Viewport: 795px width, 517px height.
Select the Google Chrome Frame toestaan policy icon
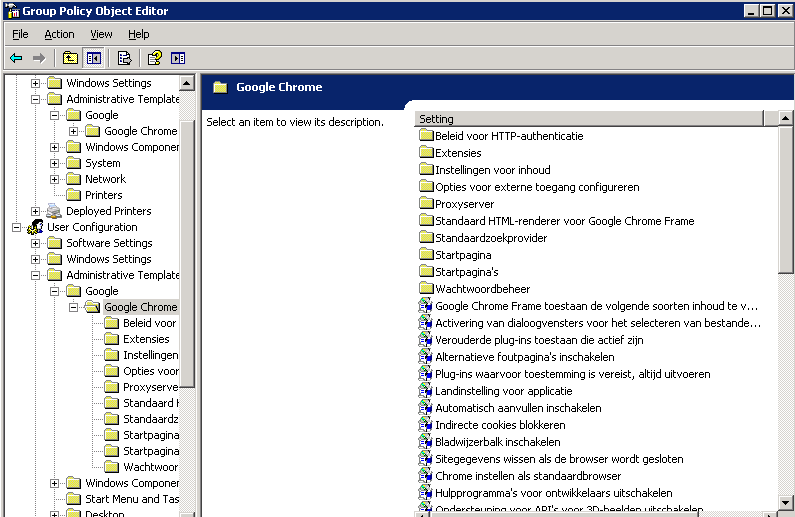(425, 306)
